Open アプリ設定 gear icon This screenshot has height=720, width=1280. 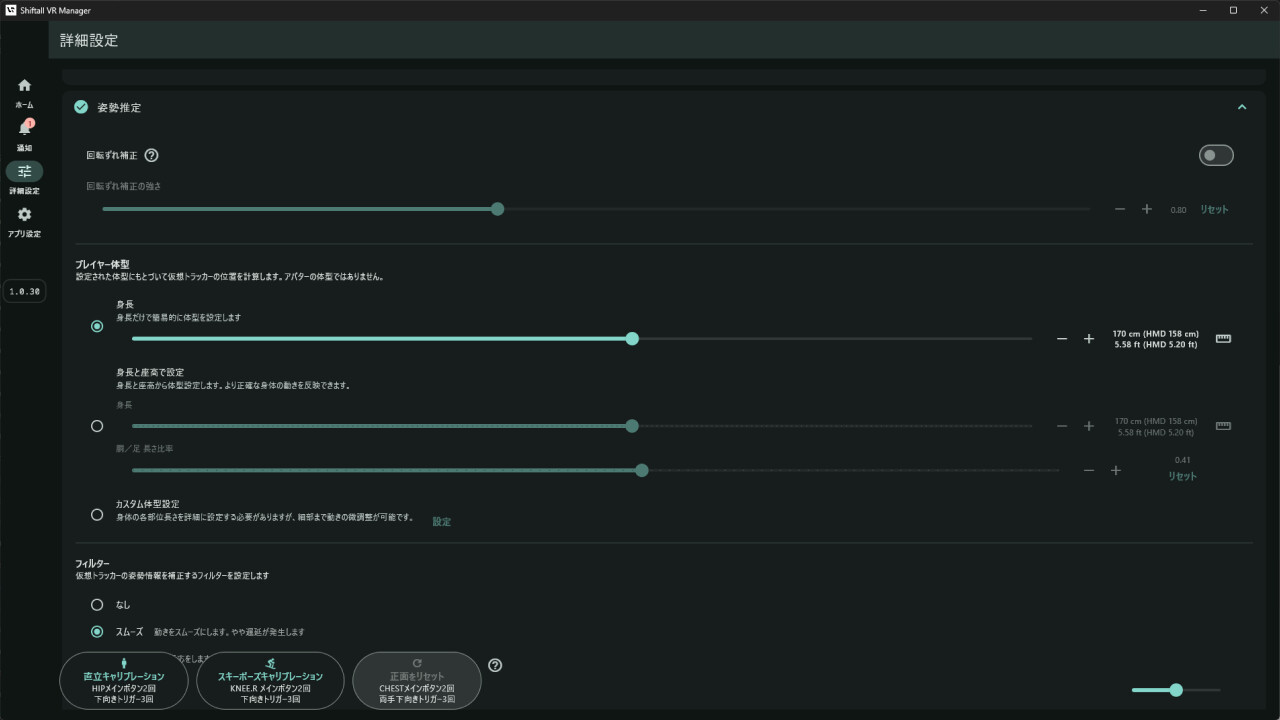(x=24, y=215)
